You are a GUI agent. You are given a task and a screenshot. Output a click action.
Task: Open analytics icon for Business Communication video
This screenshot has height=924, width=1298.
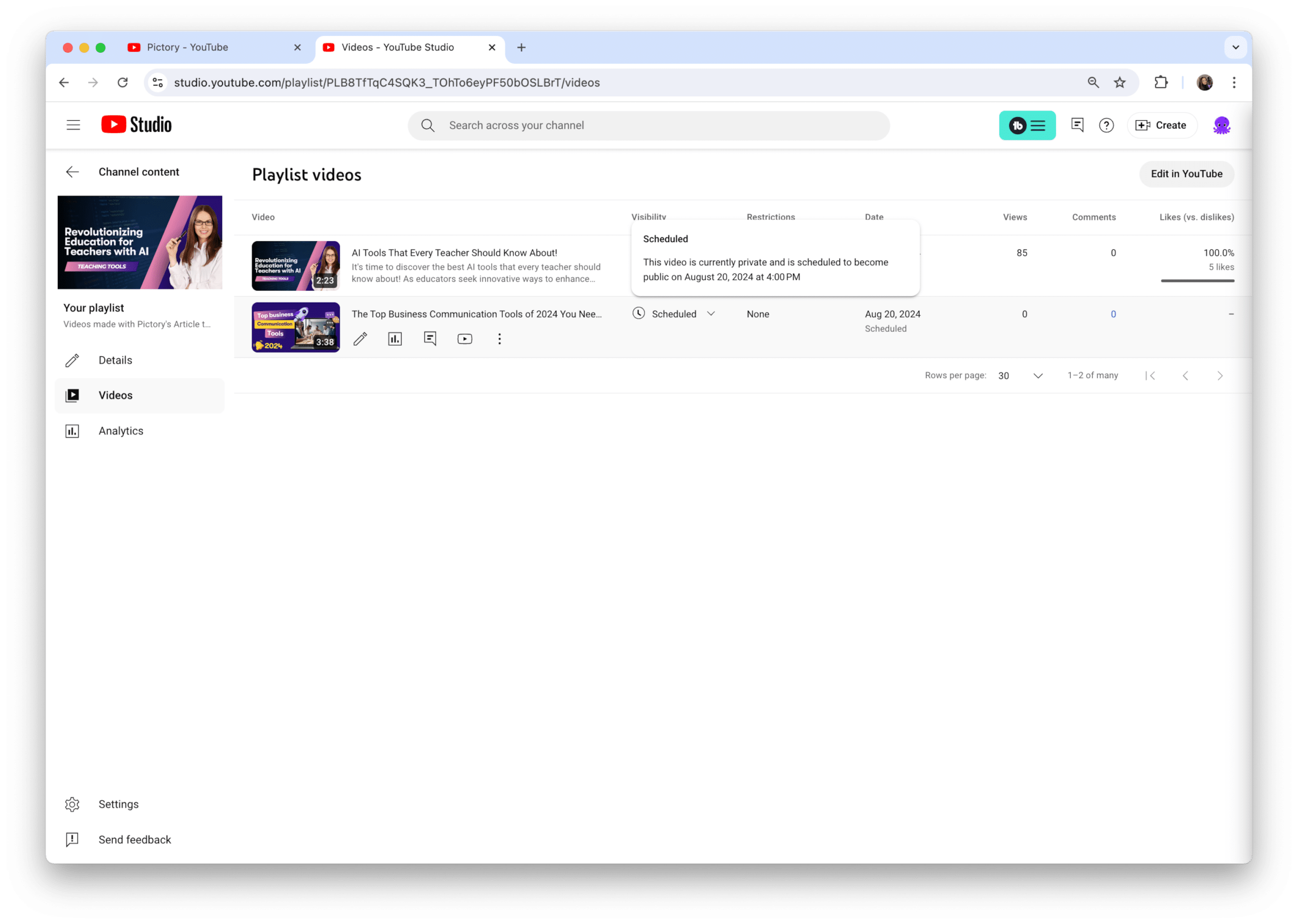click(395, 339)
